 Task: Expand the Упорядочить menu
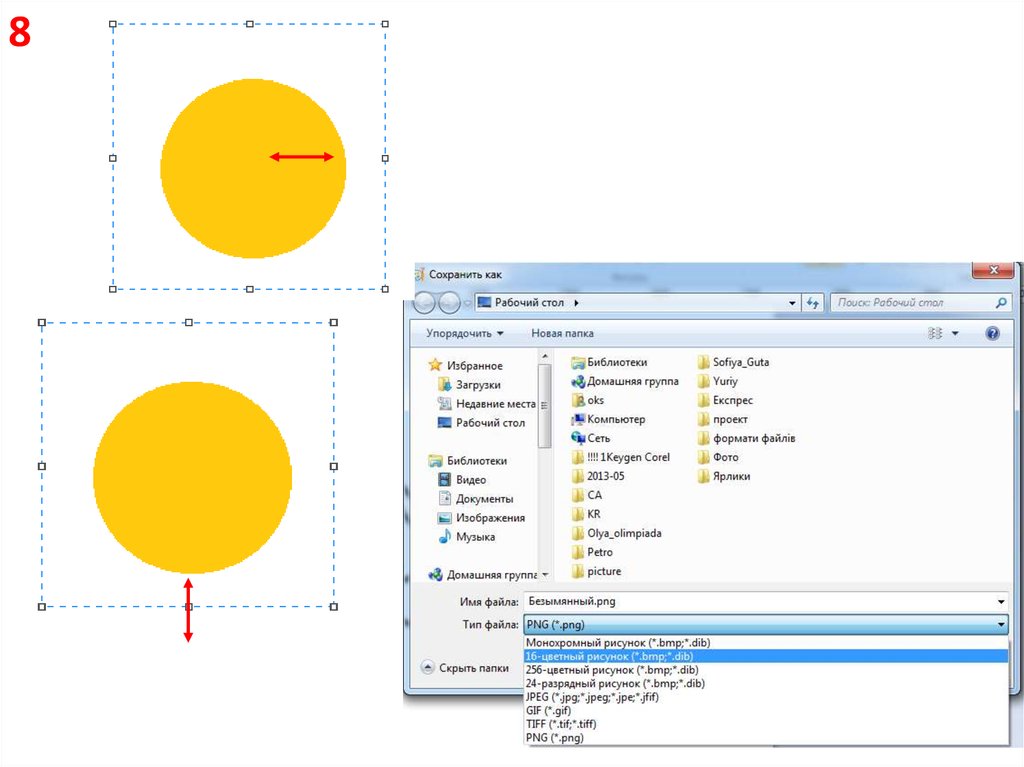[x=465, y=333]
